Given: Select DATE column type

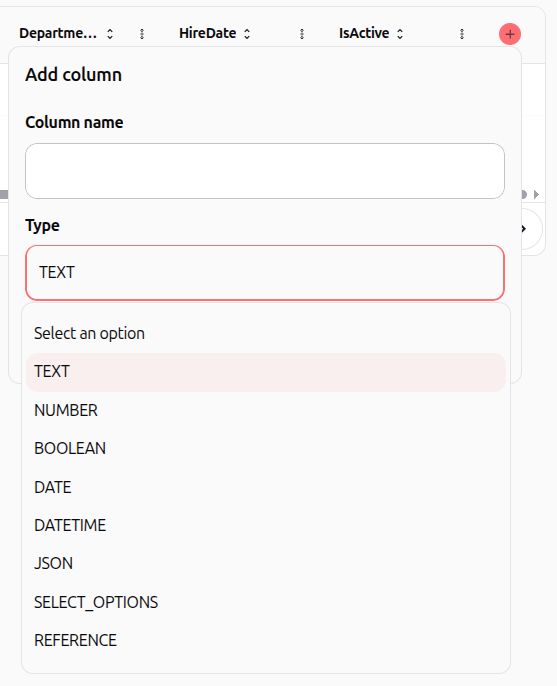Looking at the screenshot, I should point(266,487).
